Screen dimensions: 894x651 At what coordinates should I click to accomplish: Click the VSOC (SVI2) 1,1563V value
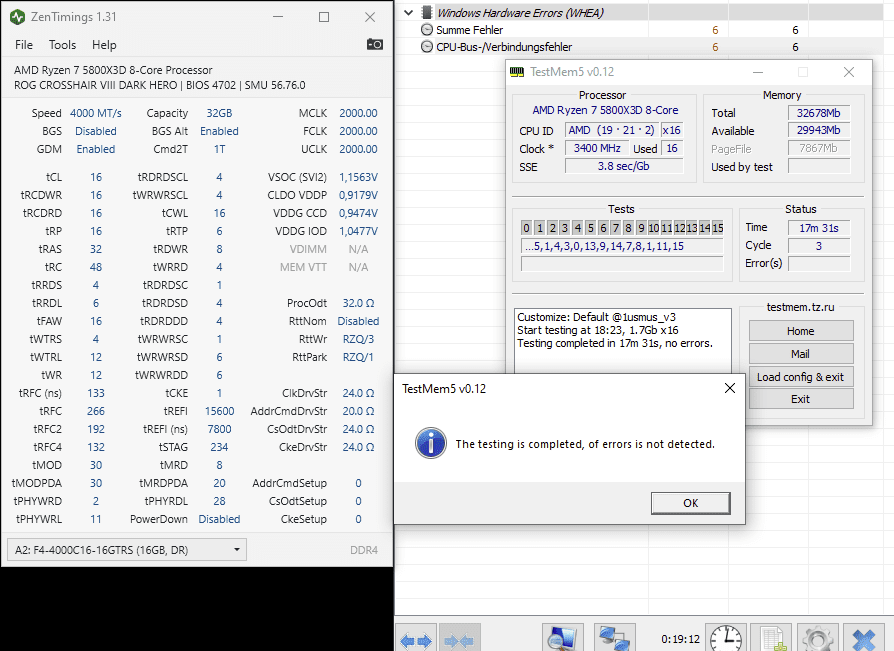pyautogui.click(x=358, y=177)
